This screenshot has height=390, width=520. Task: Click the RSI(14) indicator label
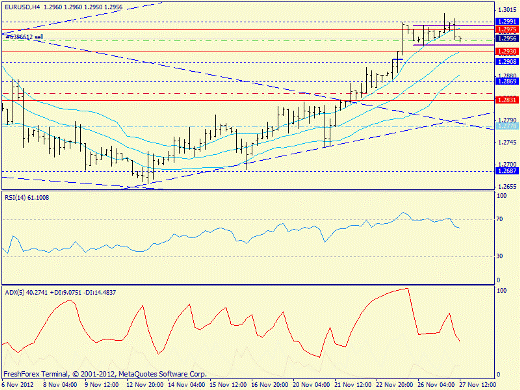point(27,198)
